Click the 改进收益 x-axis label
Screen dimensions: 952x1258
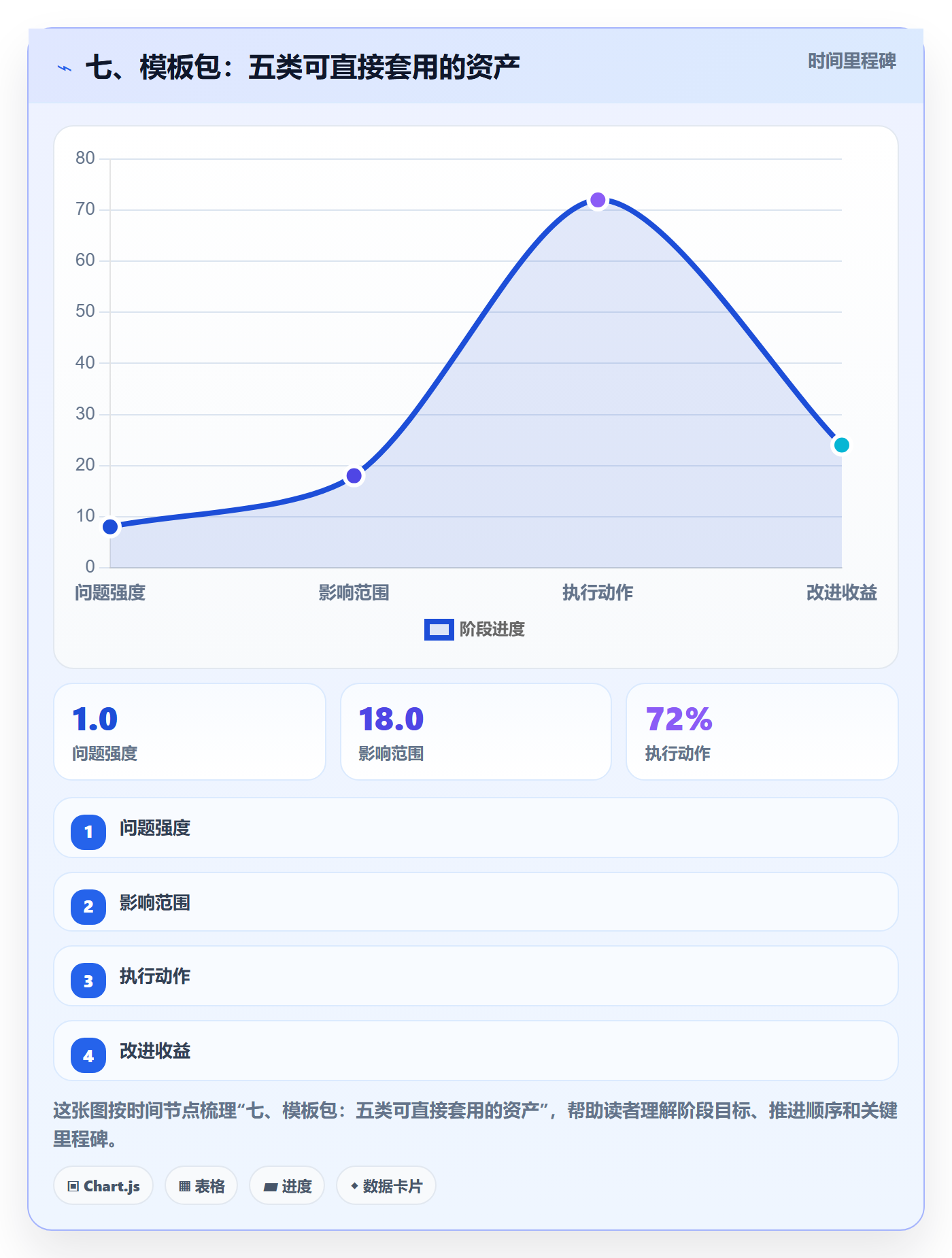tap(841, 593)
